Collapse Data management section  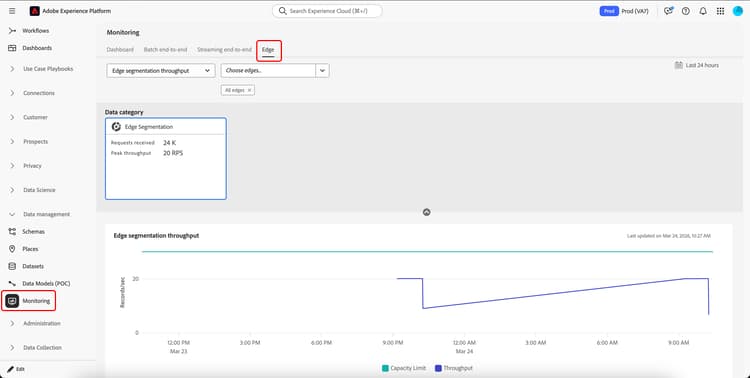(12, 214)
